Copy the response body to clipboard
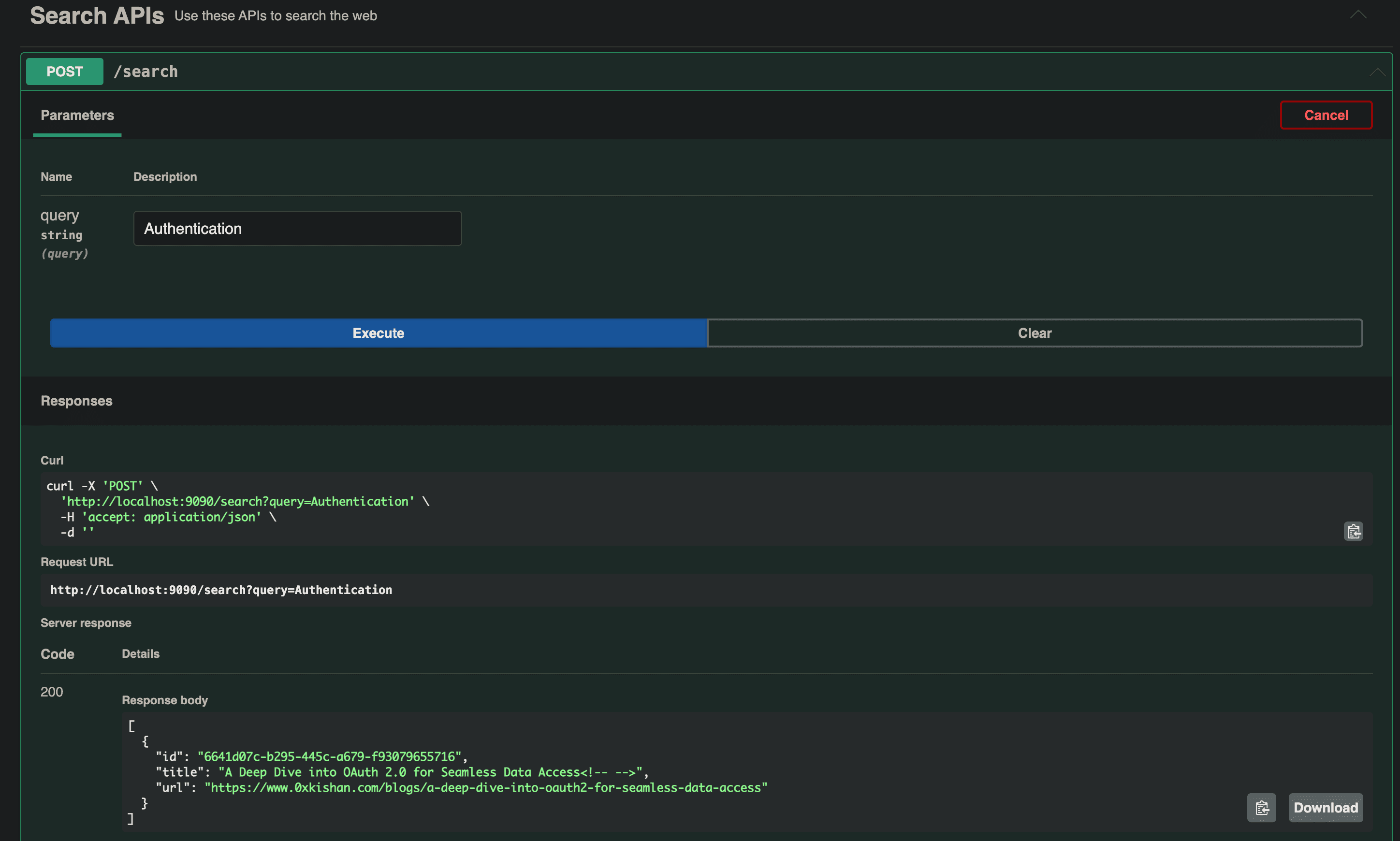 1261,807
